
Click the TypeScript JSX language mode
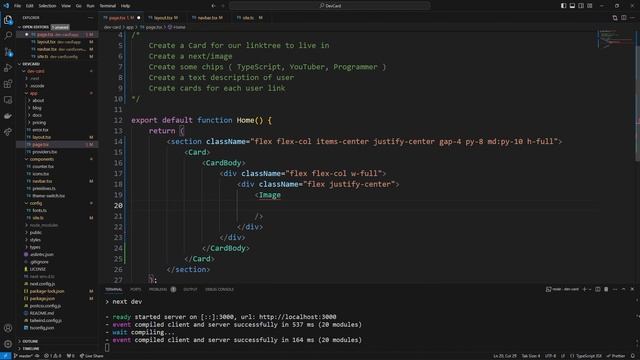586,356
